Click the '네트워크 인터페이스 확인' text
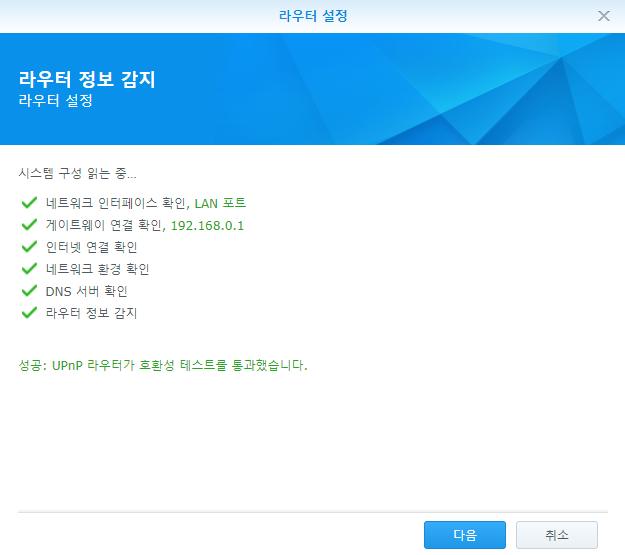 tap(116, 203)
